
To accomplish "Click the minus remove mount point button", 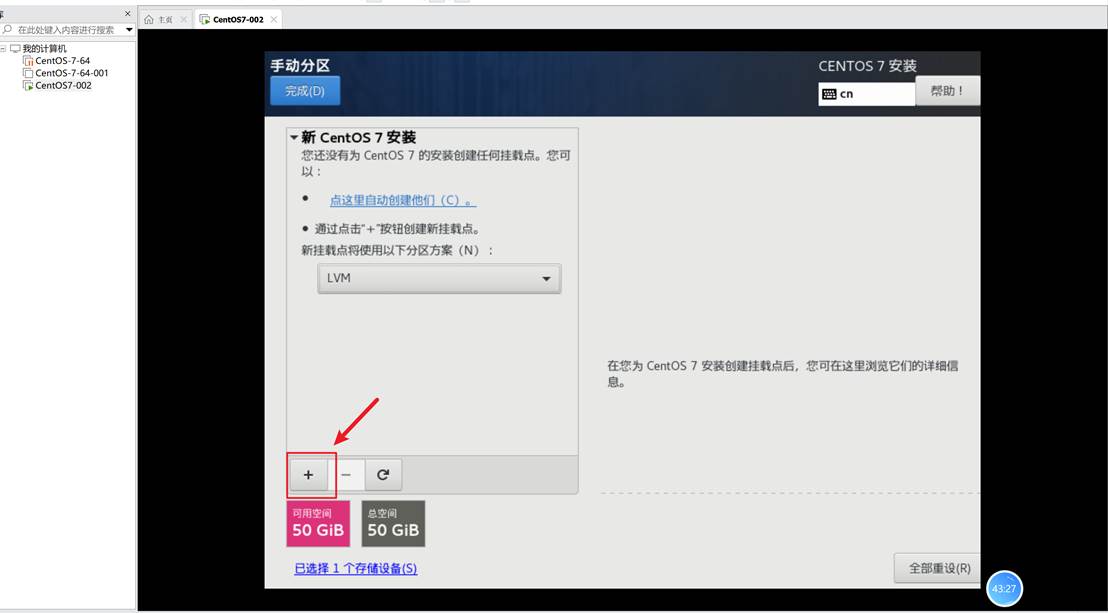I will coord(346,475).
